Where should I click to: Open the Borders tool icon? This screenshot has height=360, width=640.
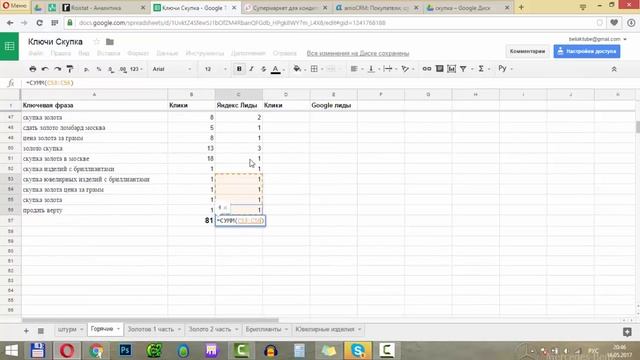[314, 69]
